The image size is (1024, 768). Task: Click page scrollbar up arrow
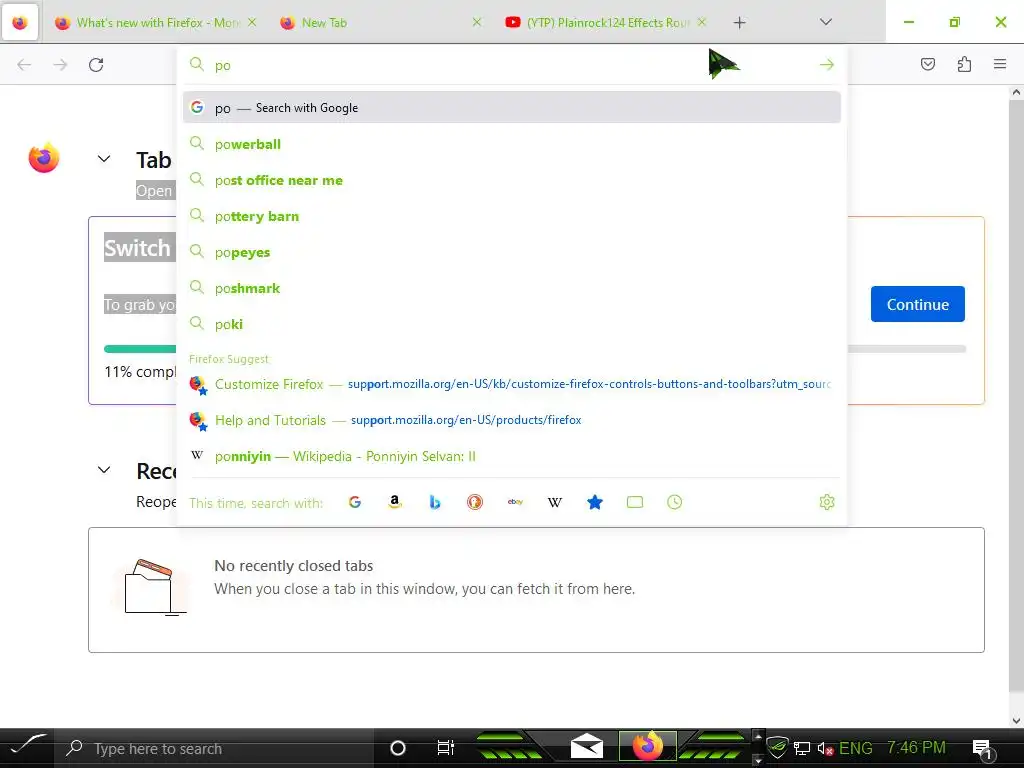click(x=1016, y=93)
